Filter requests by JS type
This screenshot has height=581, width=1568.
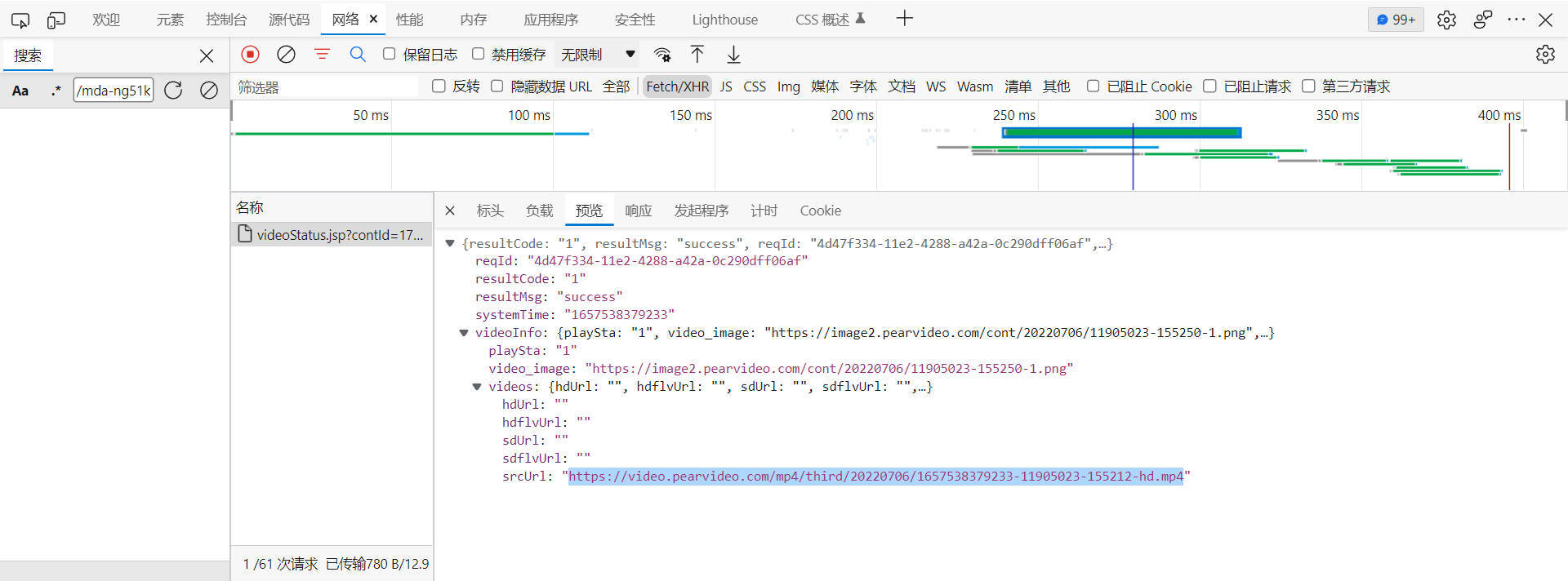726,86
